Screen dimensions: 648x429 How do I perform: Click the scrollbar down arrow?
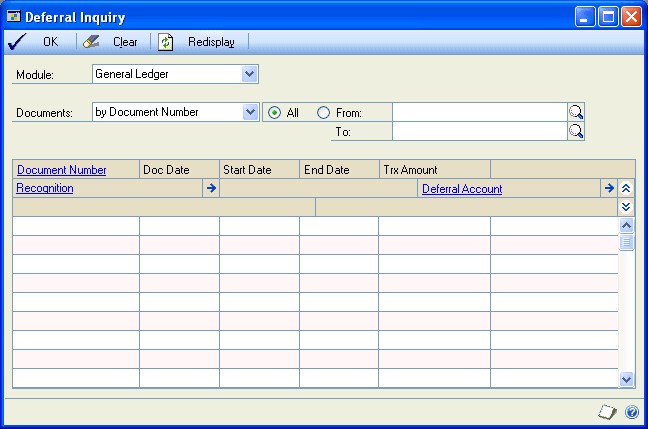point(627,379)
